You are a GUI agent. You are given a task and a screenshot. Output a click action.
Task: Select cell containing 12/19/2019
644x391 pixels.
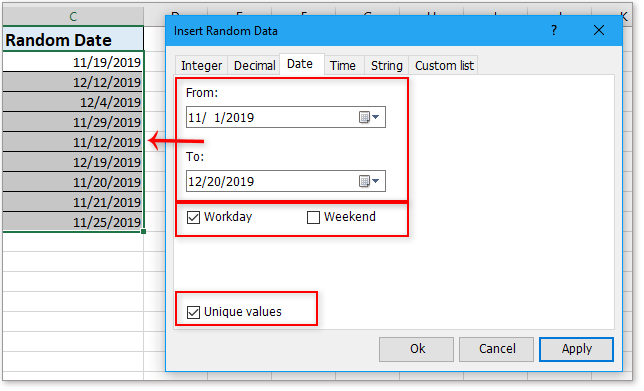tap(73, 162)
